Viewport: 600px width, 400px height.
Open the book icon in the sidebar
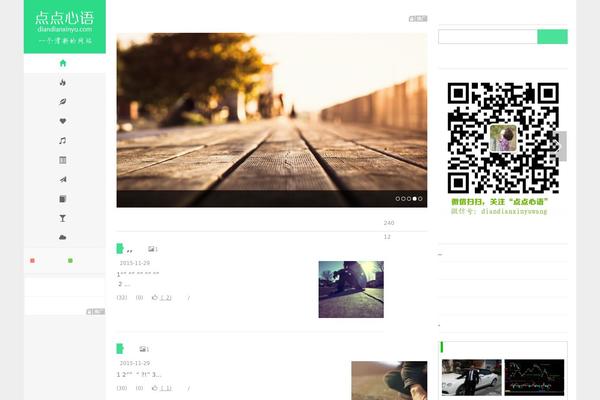pos(63,199)
